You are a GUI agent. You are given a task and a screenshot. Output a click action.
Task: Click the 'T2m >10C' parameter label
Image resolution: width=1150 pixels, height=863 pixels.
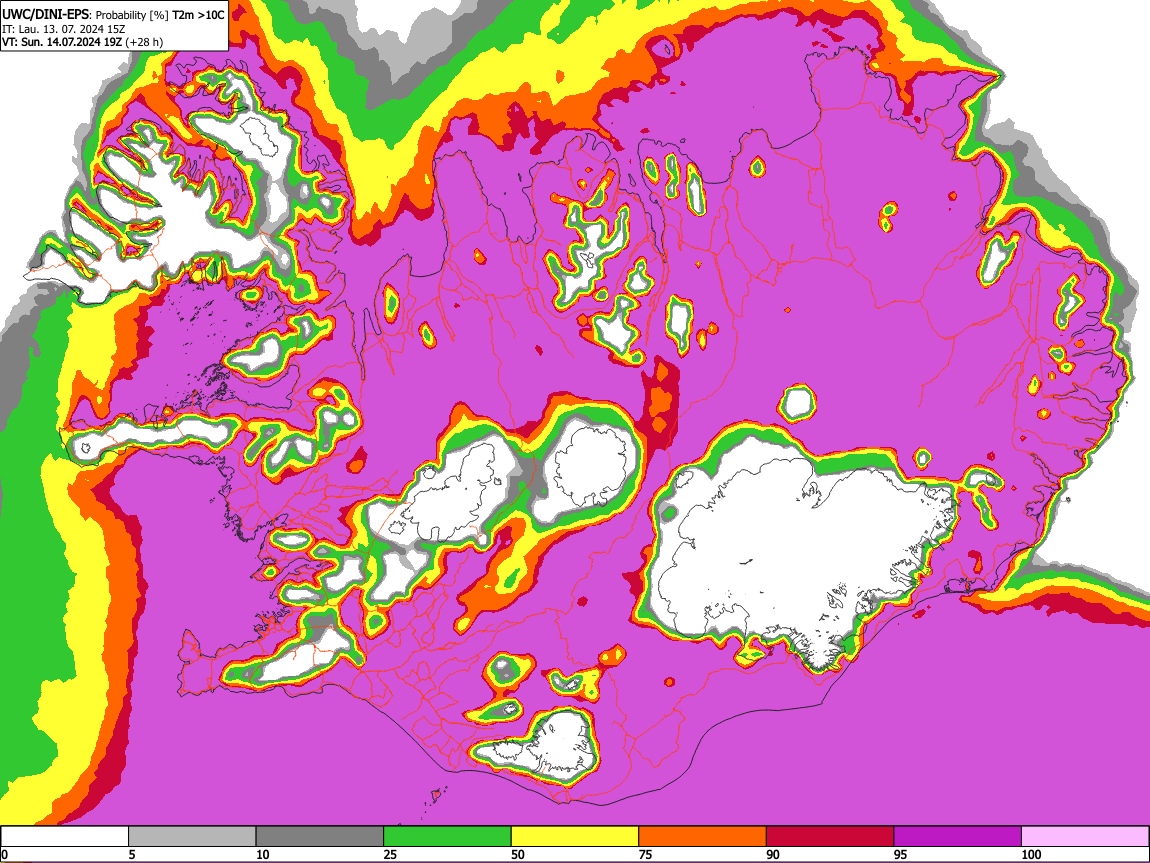(198, 15)
